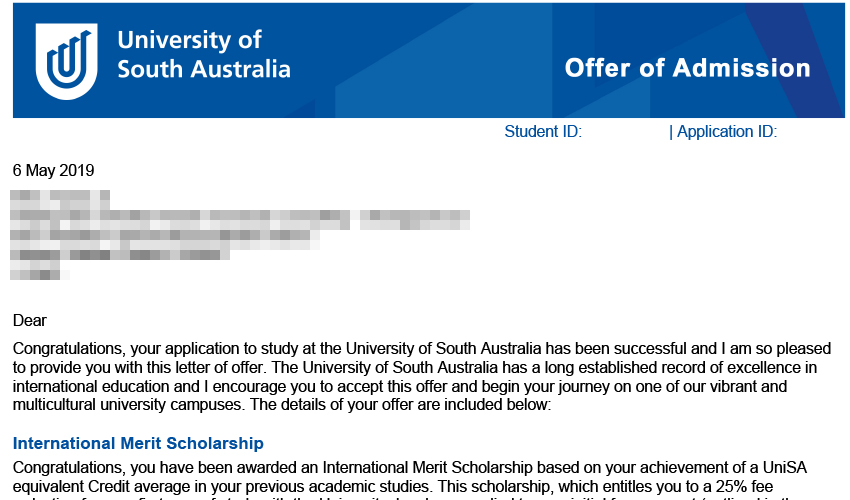This screenshot has height=500, width=850.
Task: Click UniSA abbreviation in scholarship paragraph
Action: (785, 467)
